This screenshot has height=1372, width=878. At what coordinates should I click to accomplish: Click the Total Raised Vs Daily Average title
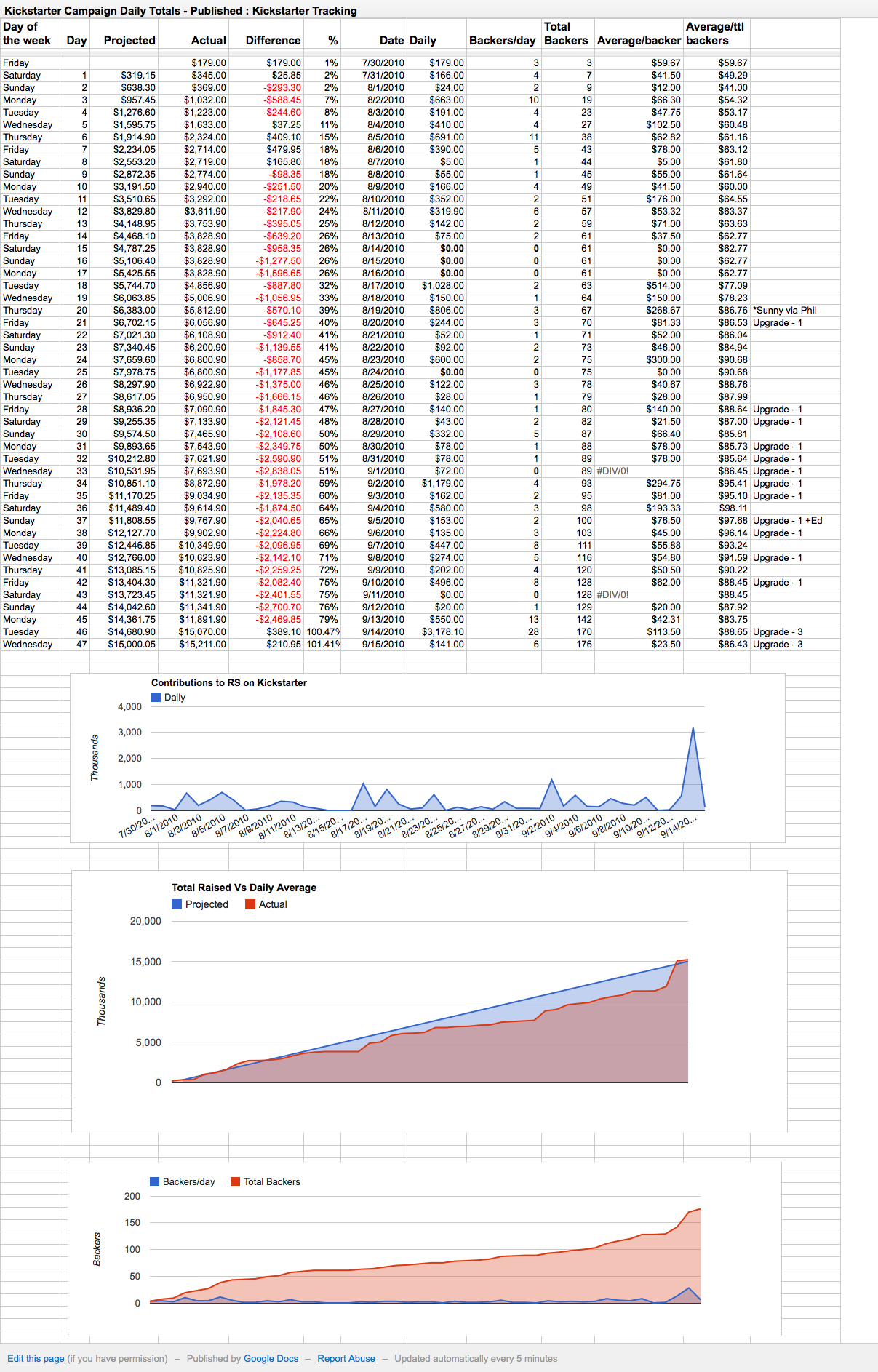click(x=244, y=888)
